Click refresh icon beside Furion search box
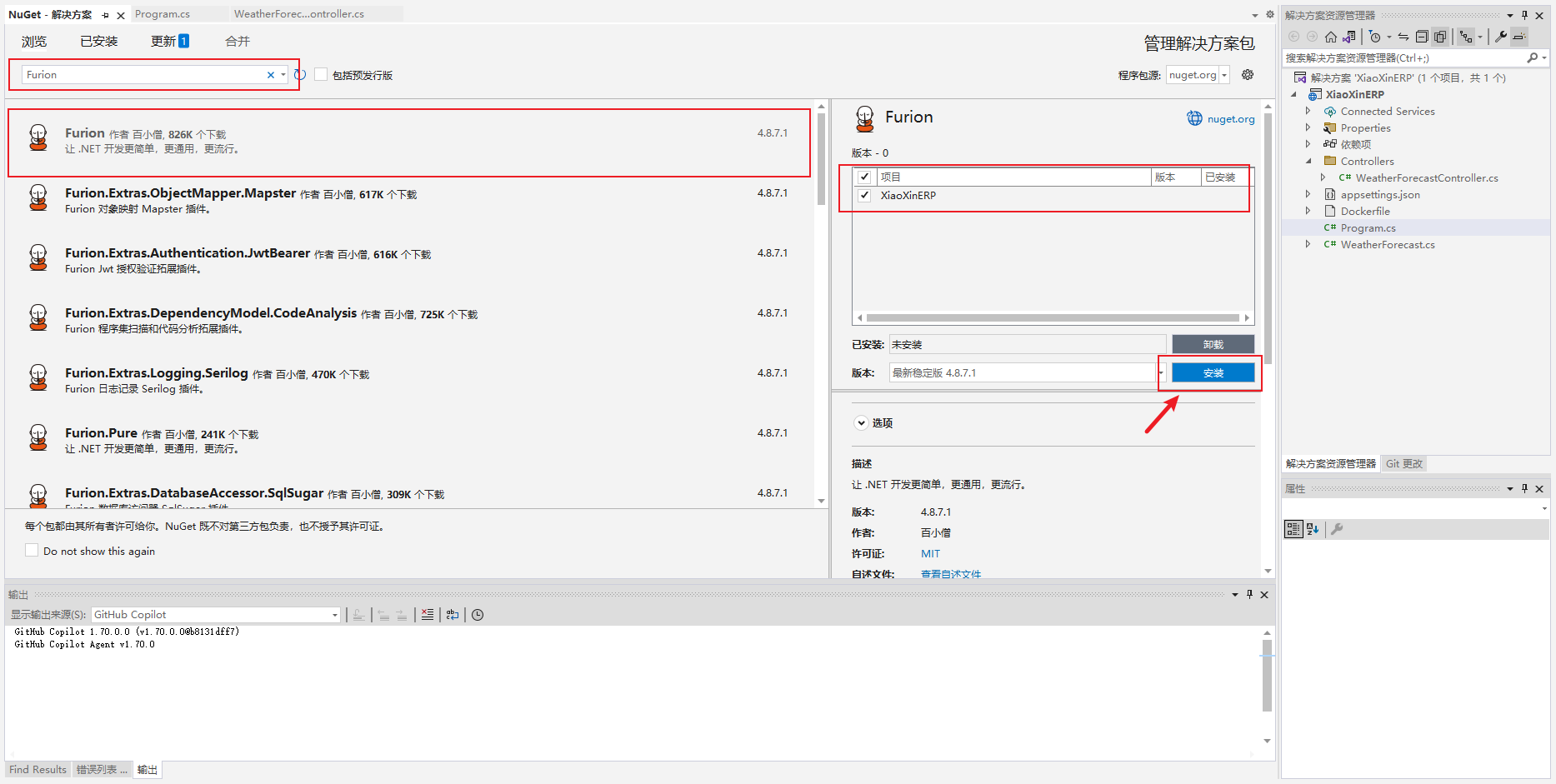The image size is (1556, 784). click(300, 75)
